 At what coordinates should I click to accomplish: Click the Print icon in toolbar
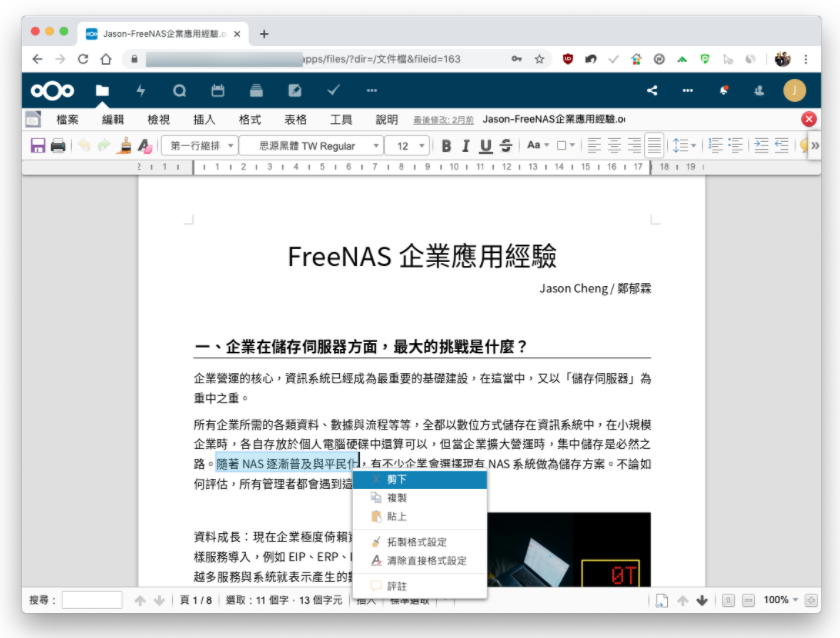pyautogui.click(x=58, y=145)
